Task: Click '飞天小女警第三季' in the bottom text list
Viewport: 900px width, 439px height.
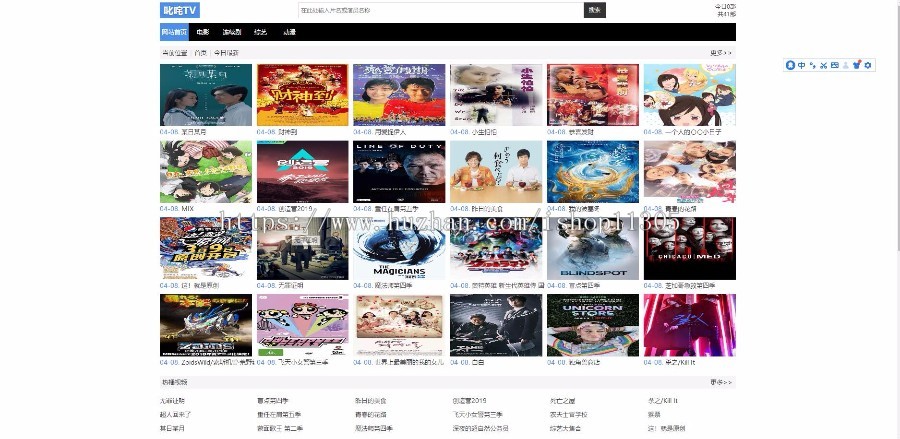Action: pos(478,414)
